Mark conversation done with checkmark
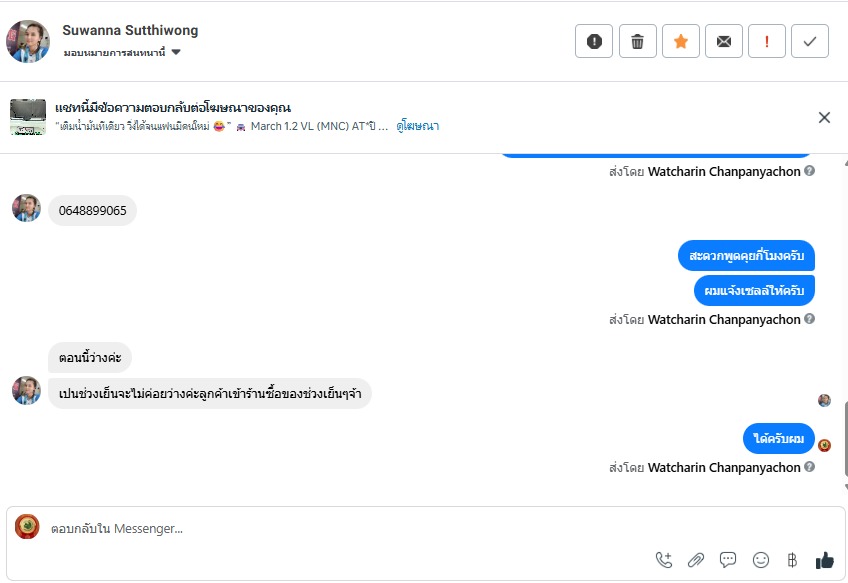The height and width of the screenshot is (583, 848). [810, 41]
